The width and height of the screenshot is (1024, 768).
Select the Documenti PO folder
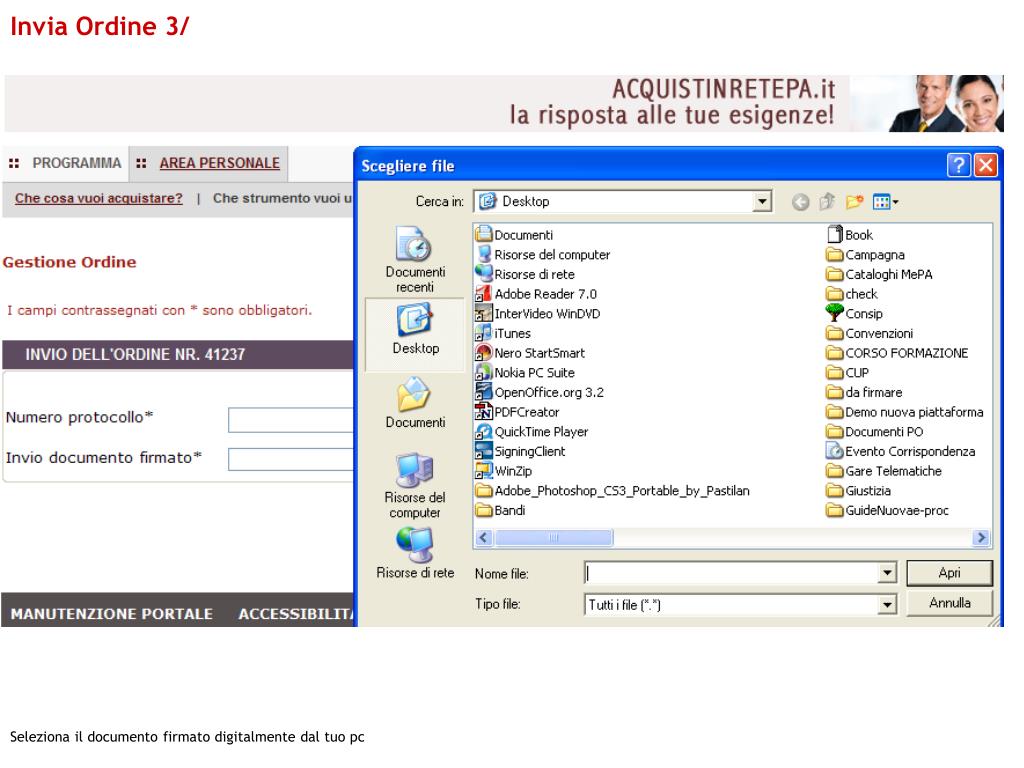875,432
